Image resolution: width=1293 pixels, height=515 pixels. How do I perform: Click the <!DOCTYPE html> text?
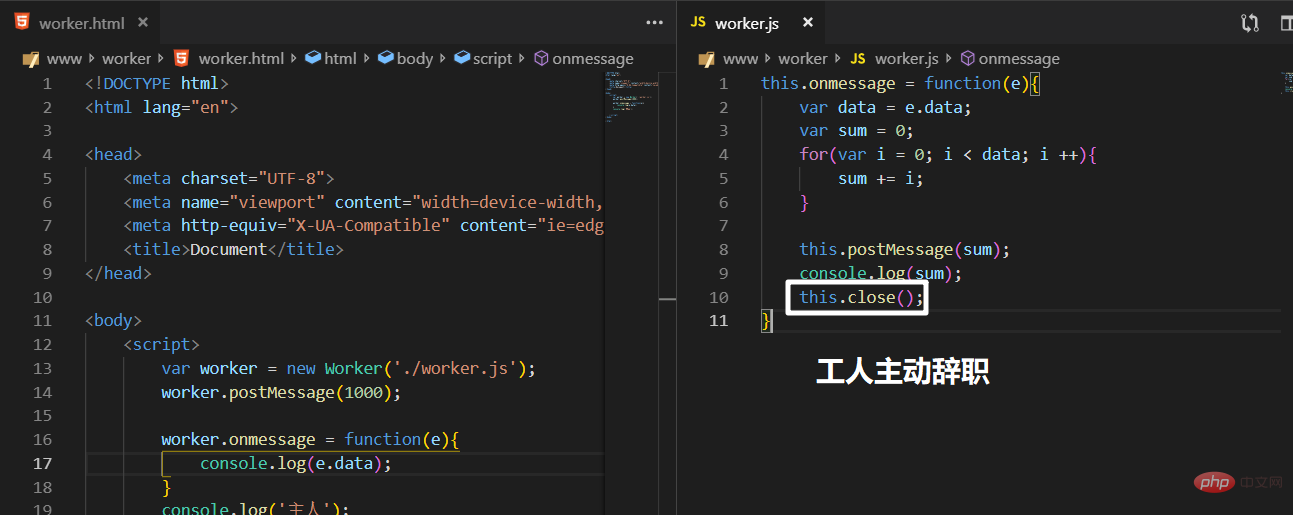tap(157, 83)
